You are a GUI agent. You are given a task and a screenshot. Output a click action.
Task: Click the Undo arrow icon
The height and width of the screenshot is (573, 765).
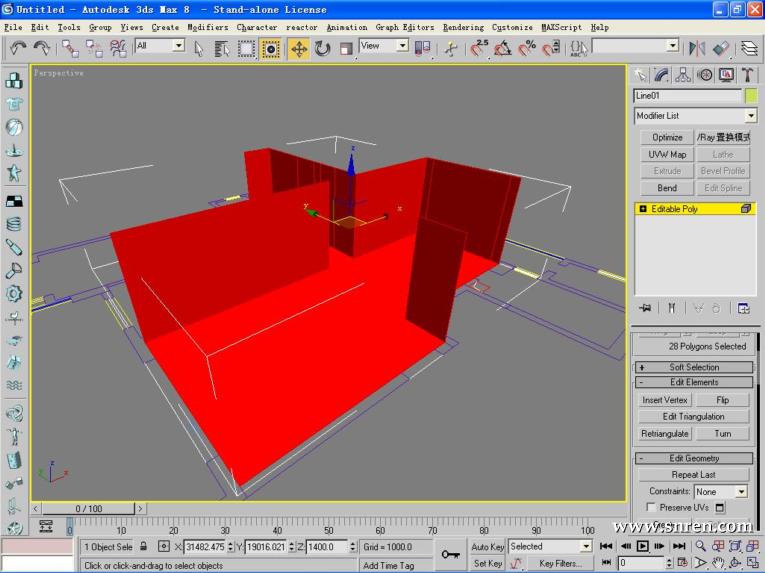tap(18, 48)
